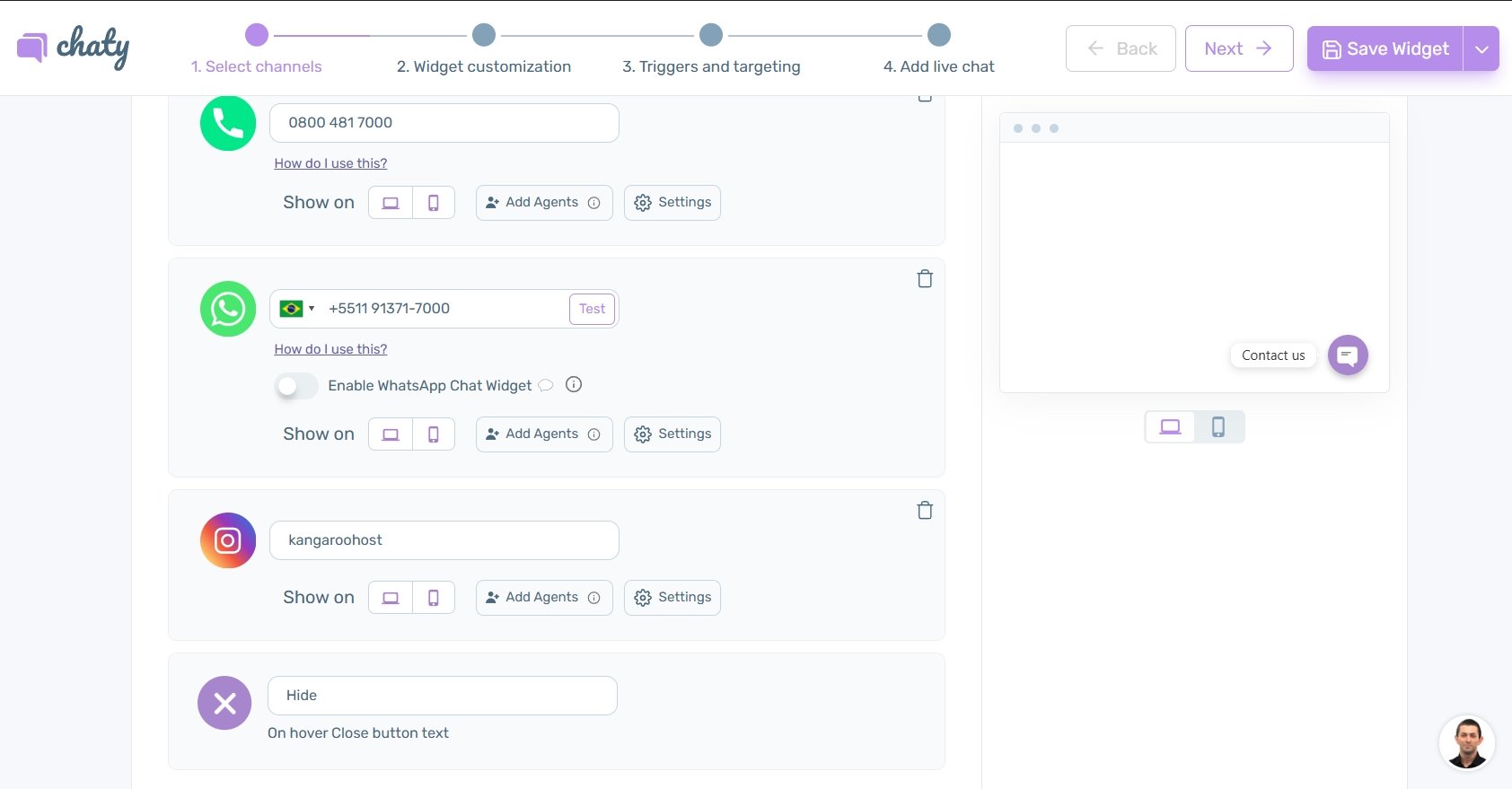Click the Instagram username input field
The height and width of the screenshot is (789, 1512).
click(444, 540)
